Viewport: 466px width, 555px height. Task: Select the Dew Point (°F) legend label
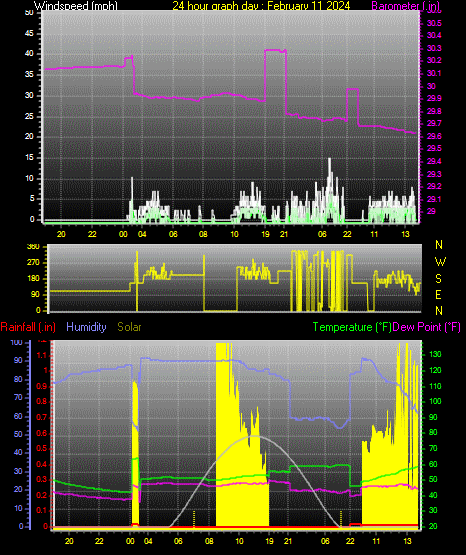427,327
